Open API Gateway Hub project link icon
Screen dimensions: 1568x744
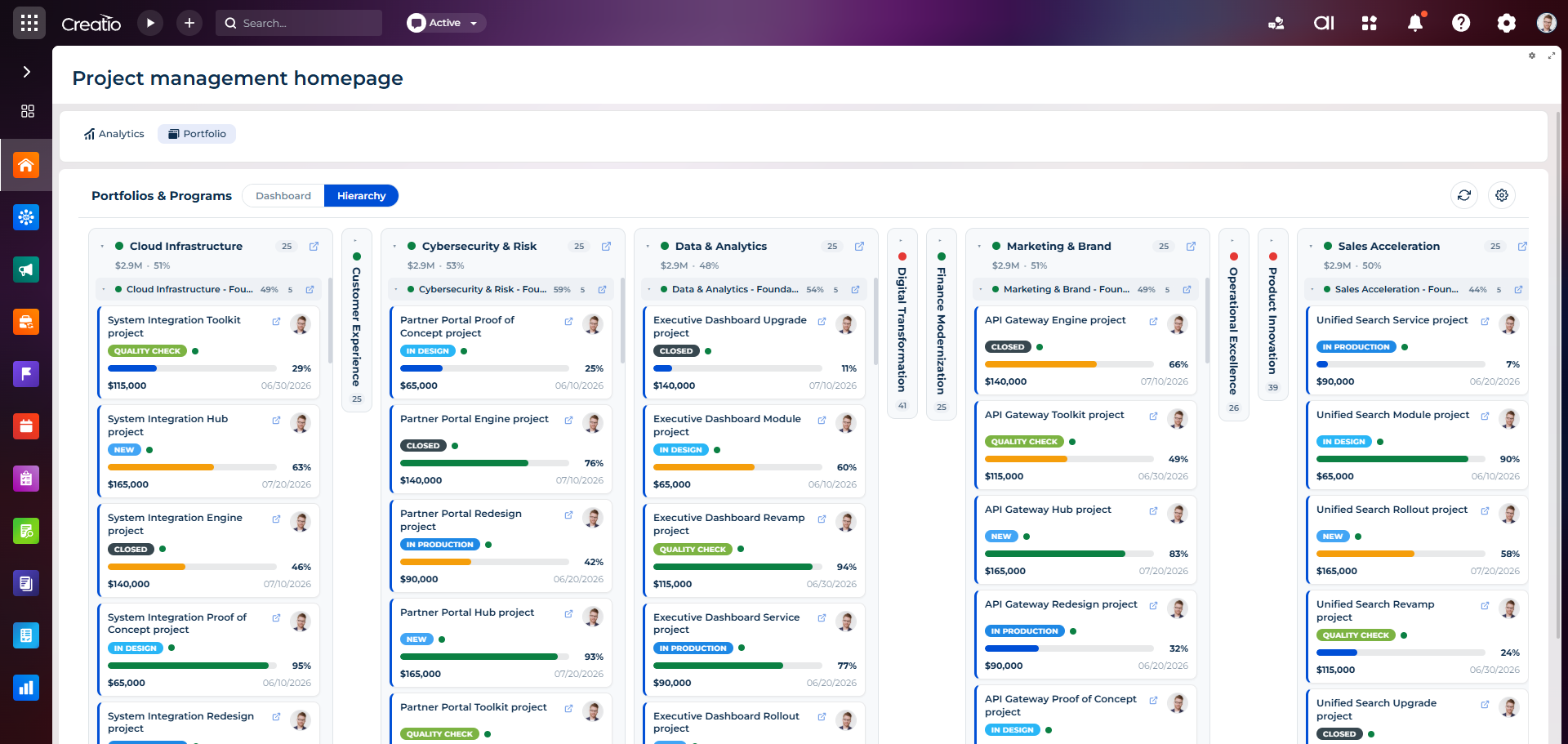(x=1153, y=511)
